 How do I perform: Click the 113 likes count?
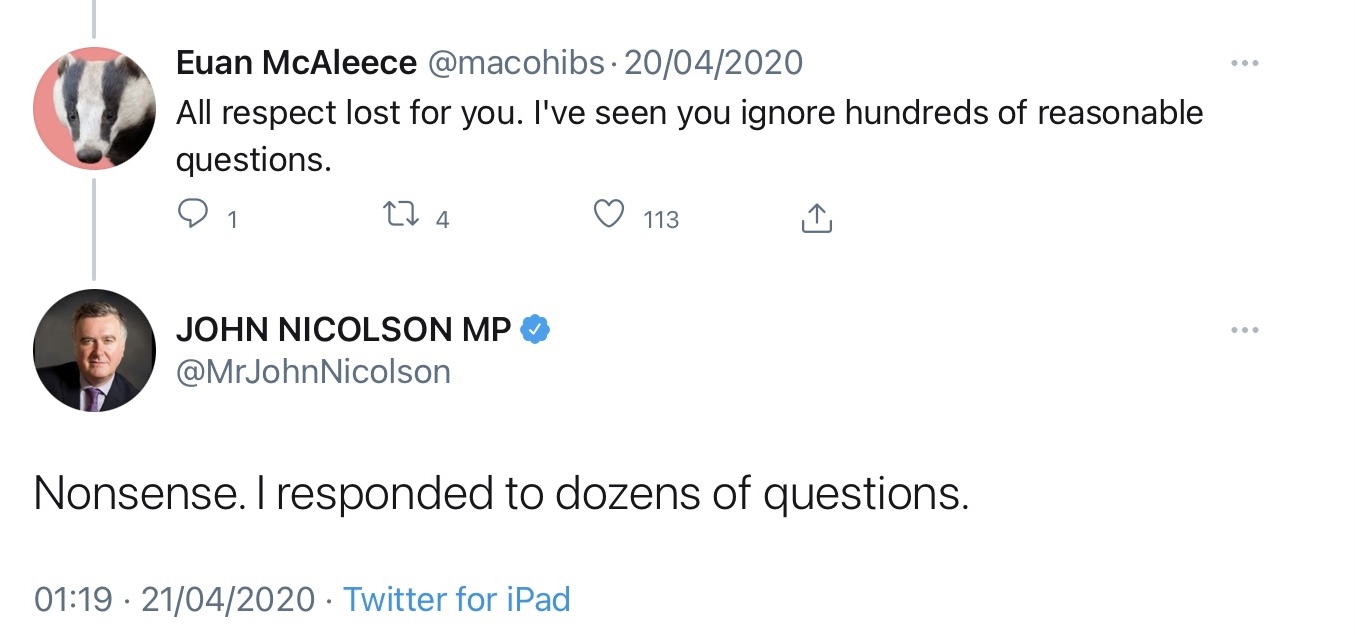pyautogui.click(x=661, y=219)
